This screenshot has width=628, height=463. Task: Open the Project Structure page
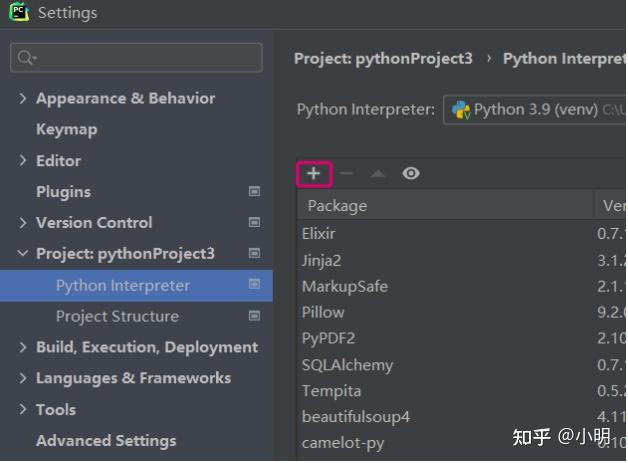click(117, 316)
